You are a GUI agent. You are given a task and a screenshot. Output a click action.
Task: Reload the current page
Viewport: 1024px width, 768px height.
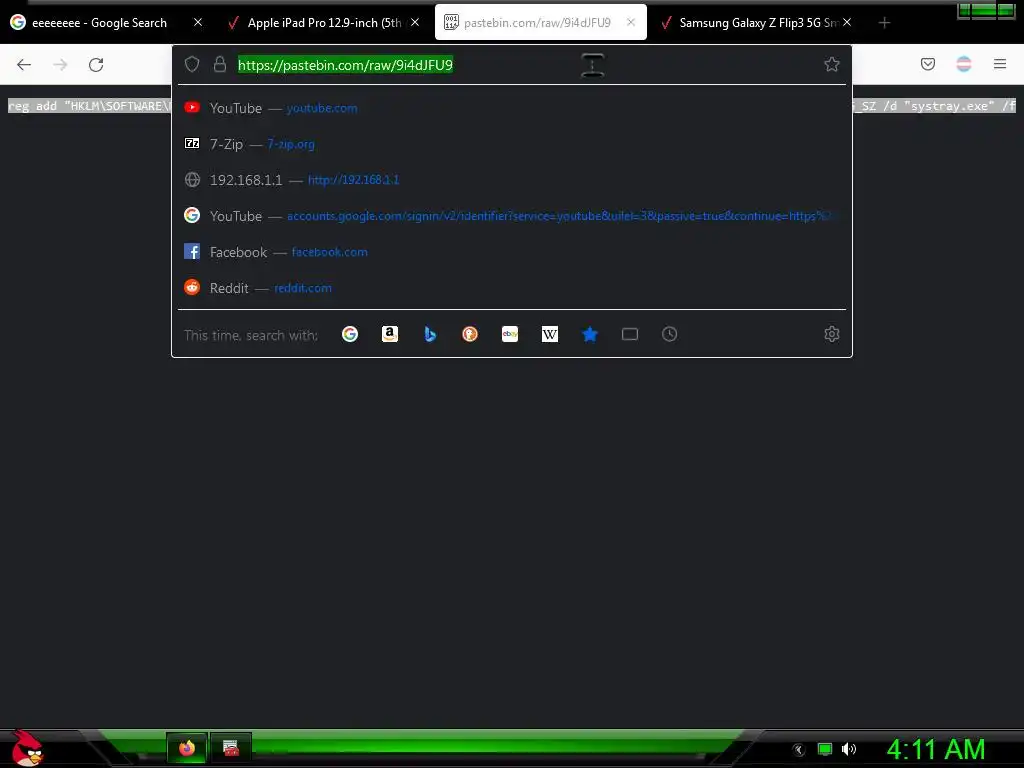tap(96, 65)
